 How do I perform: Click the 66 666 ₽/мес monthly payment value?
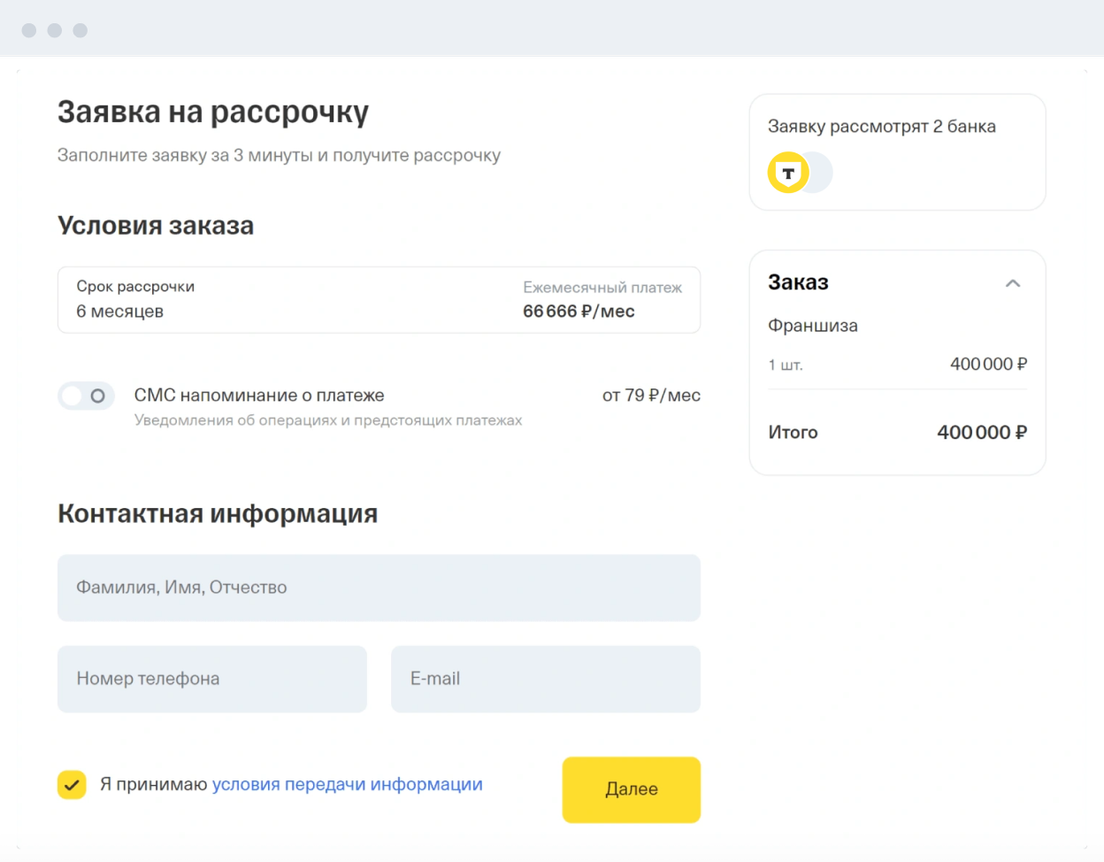tap(578, 311)
